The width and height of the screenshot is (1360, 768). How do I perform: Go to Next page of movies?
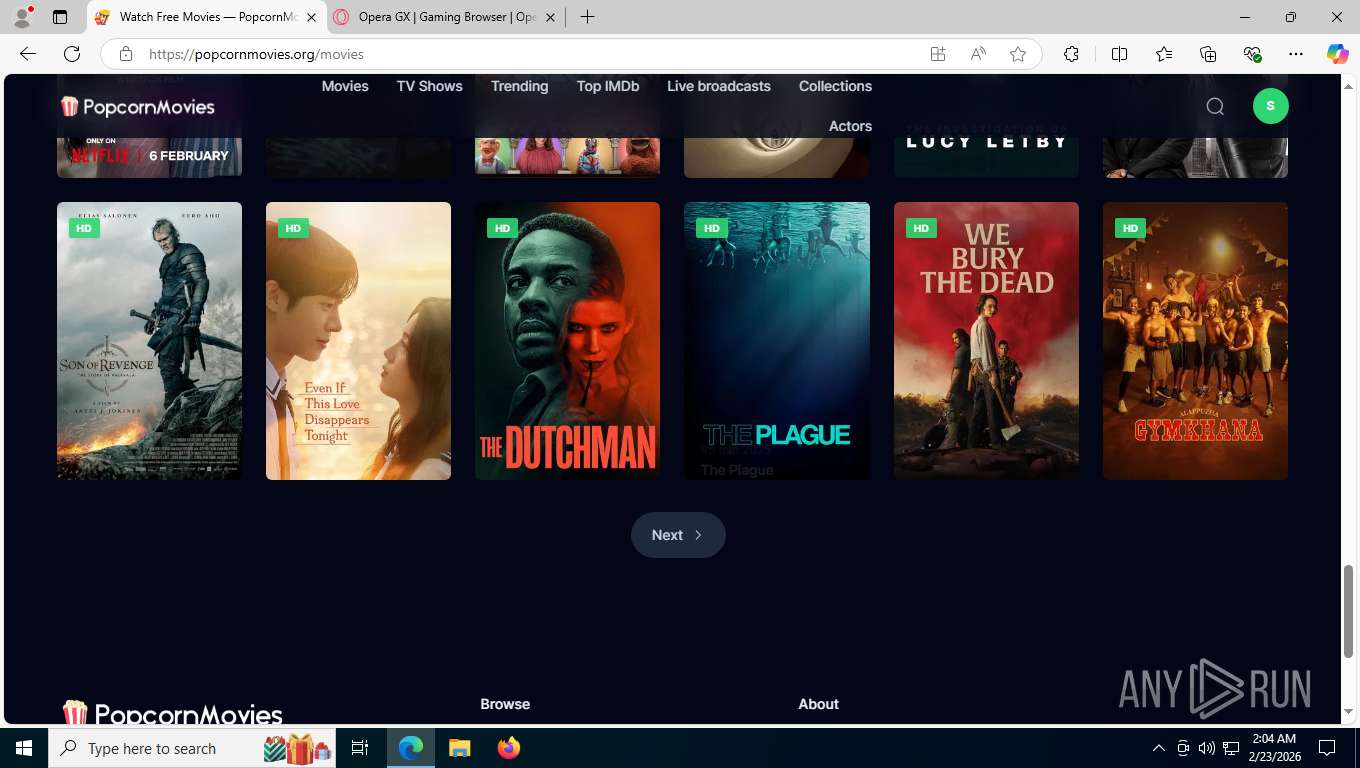pos(678,535)
